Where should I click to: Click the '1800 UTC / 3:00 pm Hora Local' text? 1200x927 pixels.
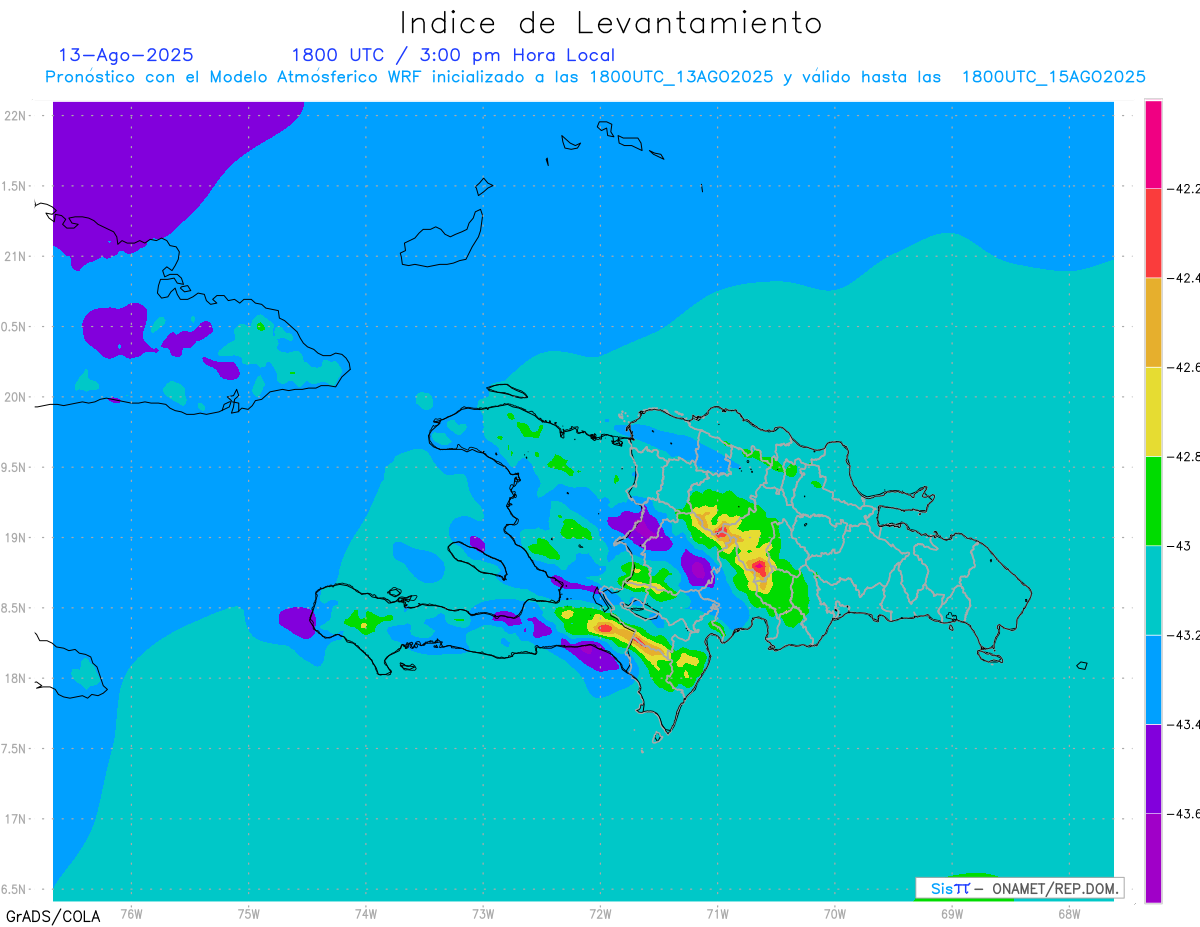click(453, 55)
